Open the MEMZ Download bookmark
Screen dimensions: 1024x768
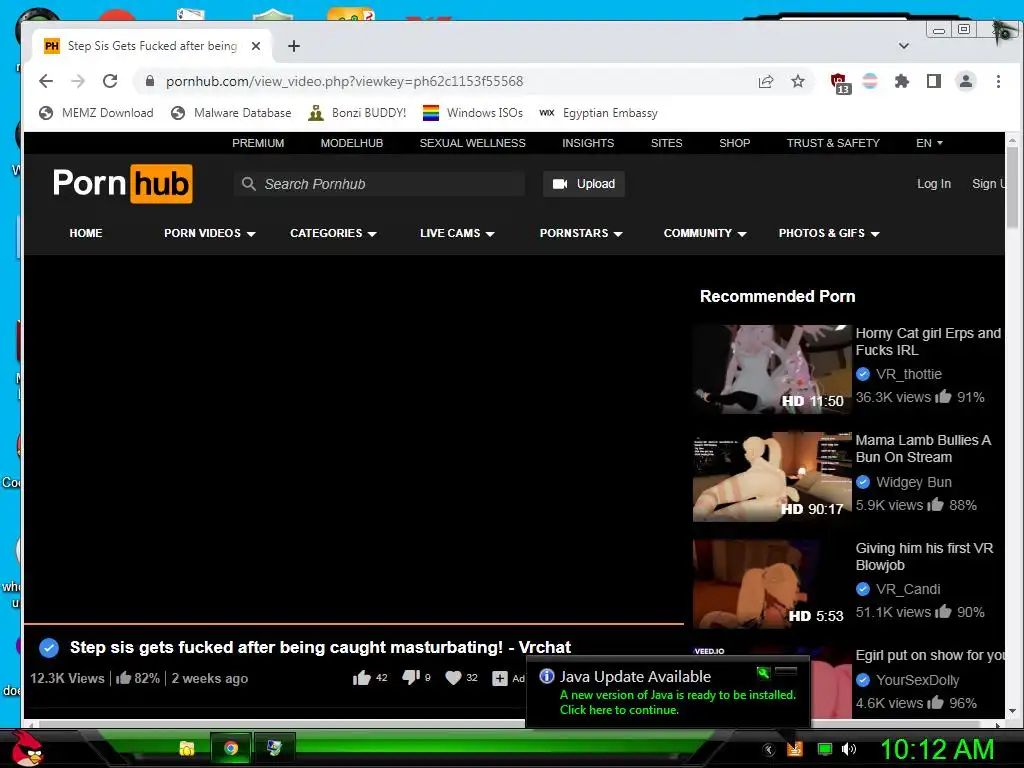click(x=96, y=113)
